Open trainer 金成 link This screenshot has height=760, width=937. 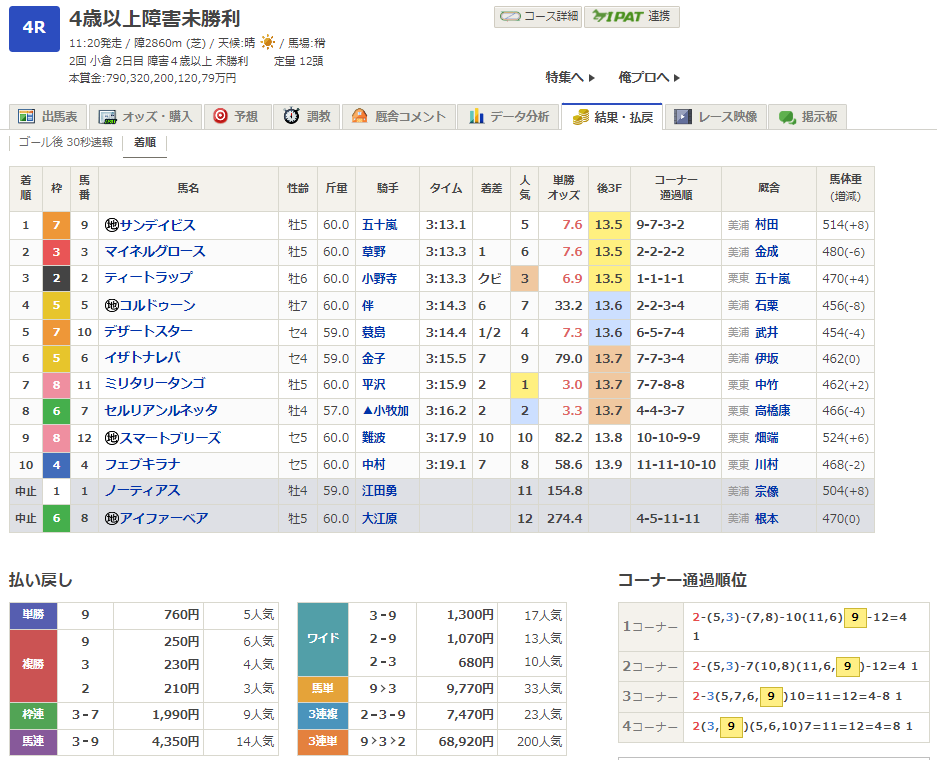(x=767, y=252)
